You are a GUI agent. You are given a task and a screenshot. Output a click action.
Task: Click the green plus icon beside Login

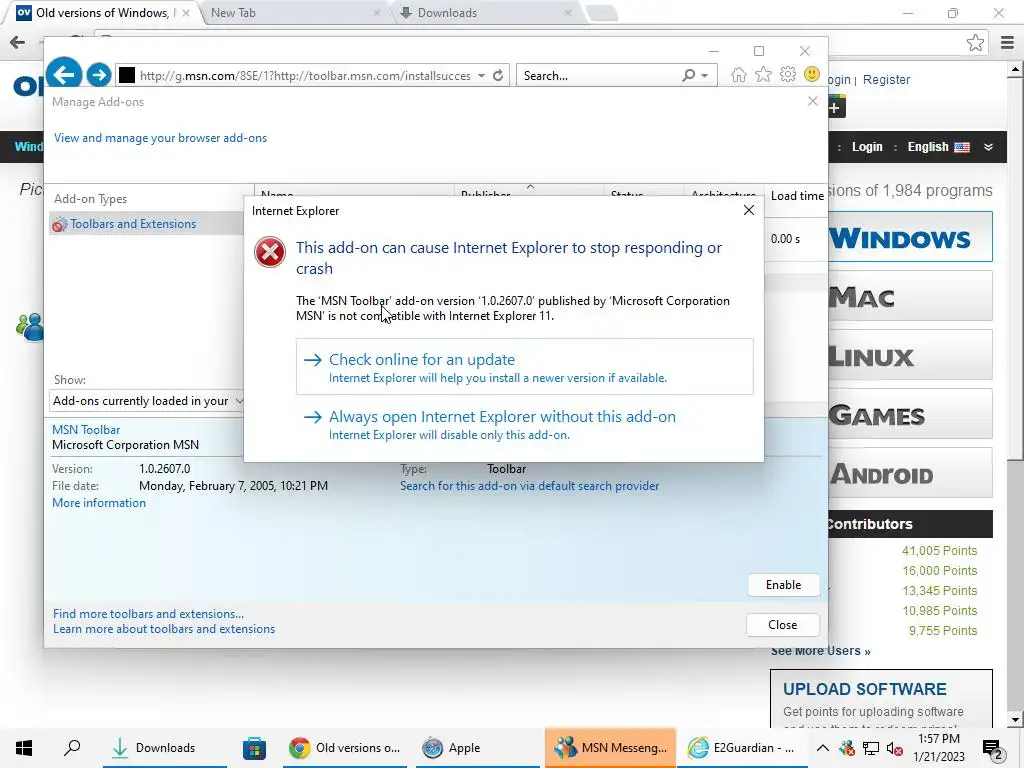click(837, 107)
